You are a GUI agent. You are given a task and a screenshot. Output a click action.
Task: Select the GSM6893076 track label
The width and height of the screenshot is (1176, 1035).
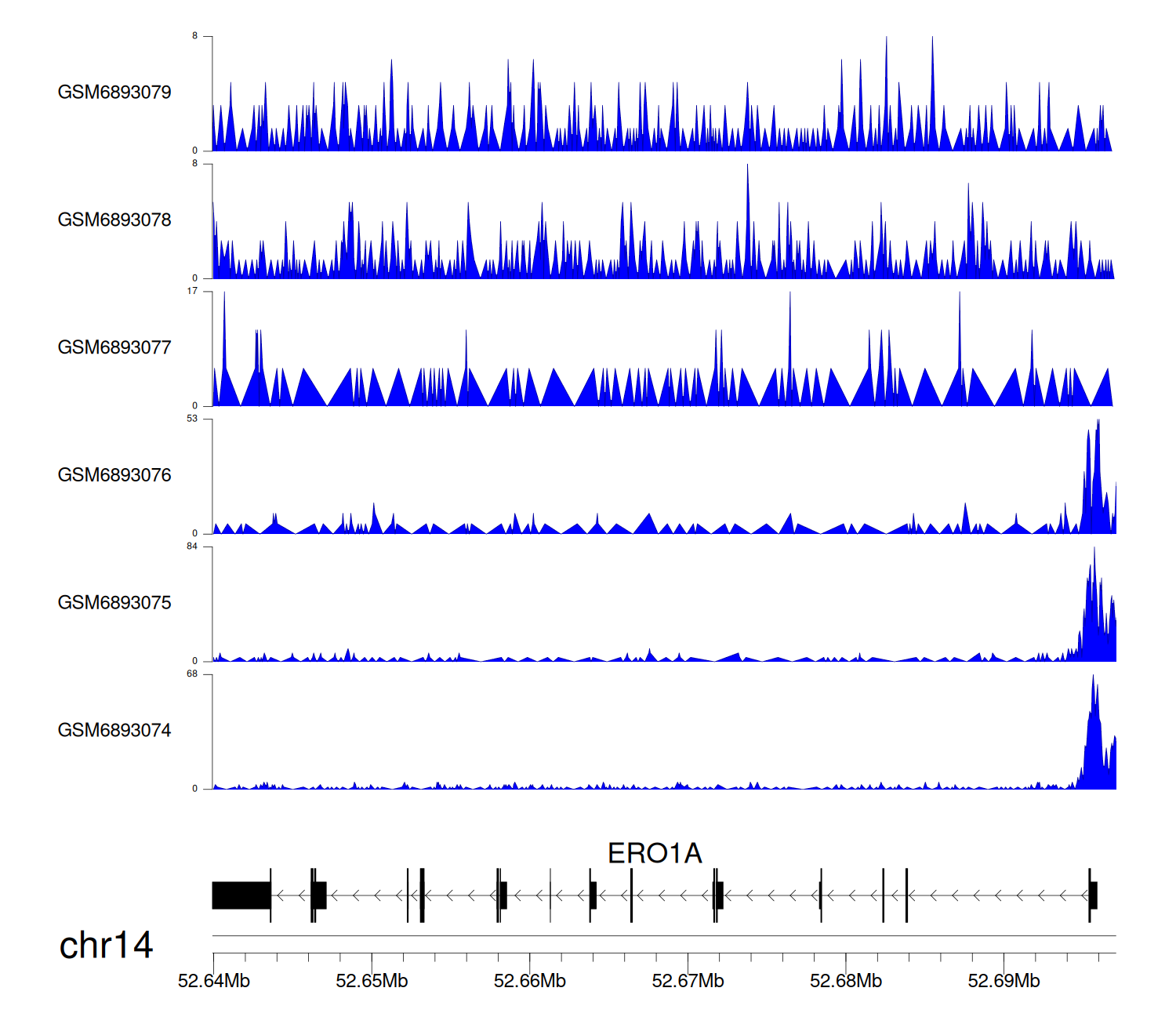(x=114, y=475)
